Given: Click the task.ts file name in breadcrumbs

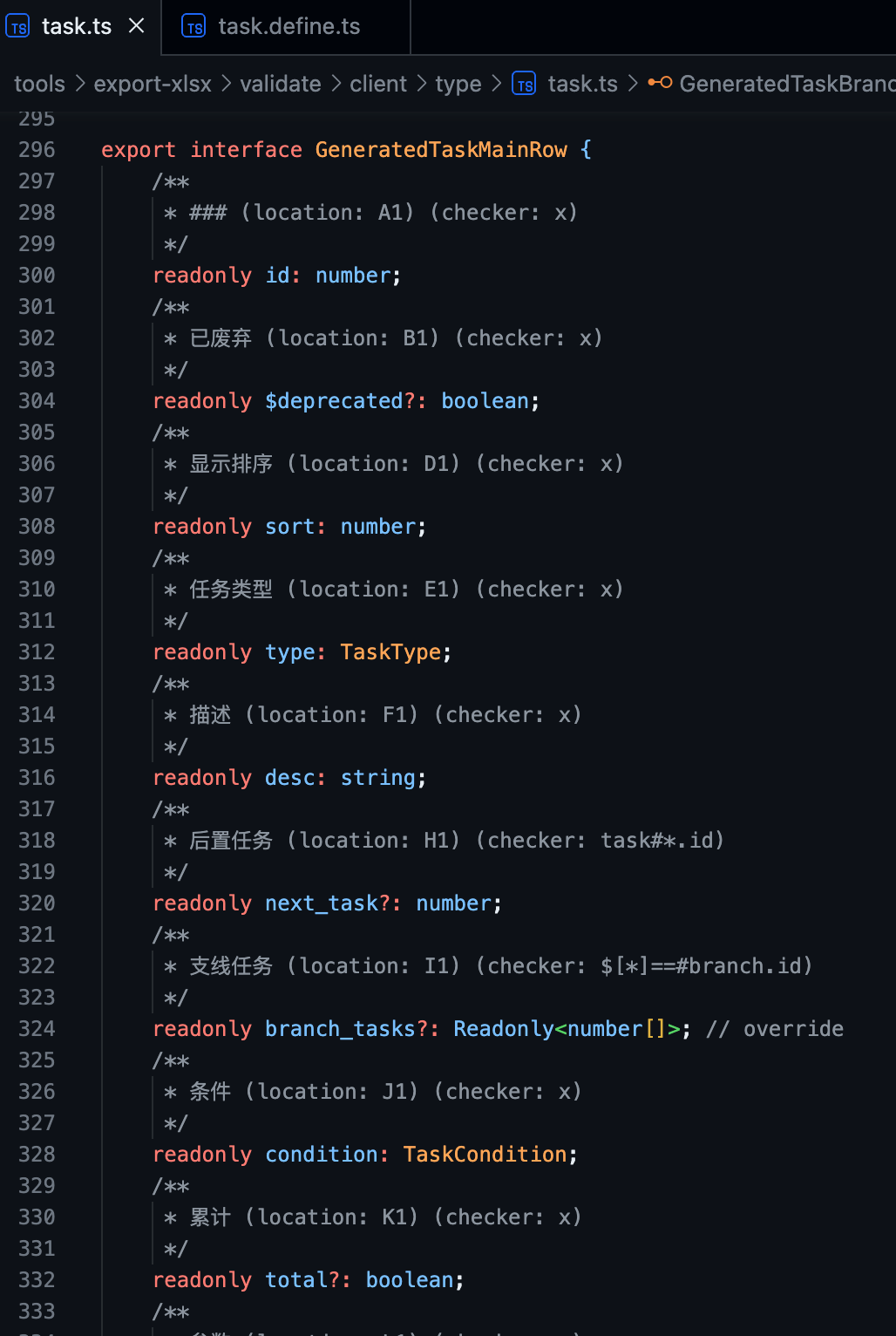Looking at the screenshot, I should [582, 84].
